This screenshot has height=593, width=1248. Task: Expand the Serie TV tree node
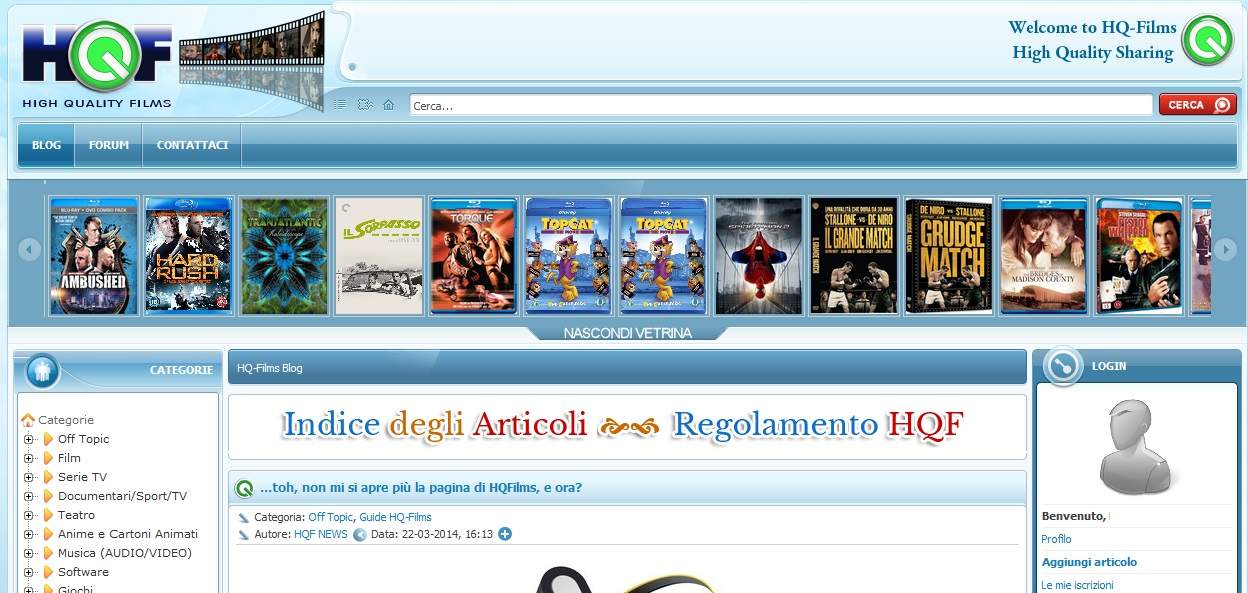29,477
